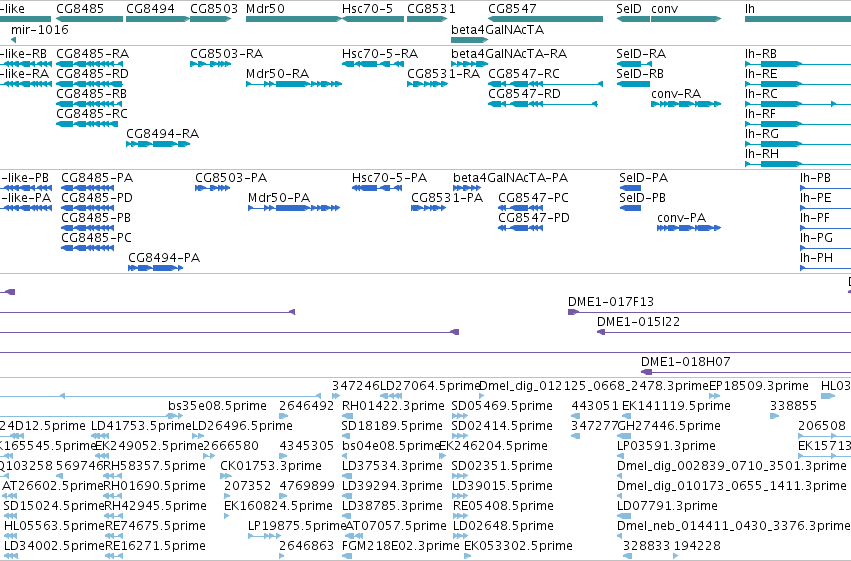The height and width of the screenshot is (561, 851).
Task: Click protein Hsc70-5-PA
Action: pyautogui.click(x=377, y=188)
